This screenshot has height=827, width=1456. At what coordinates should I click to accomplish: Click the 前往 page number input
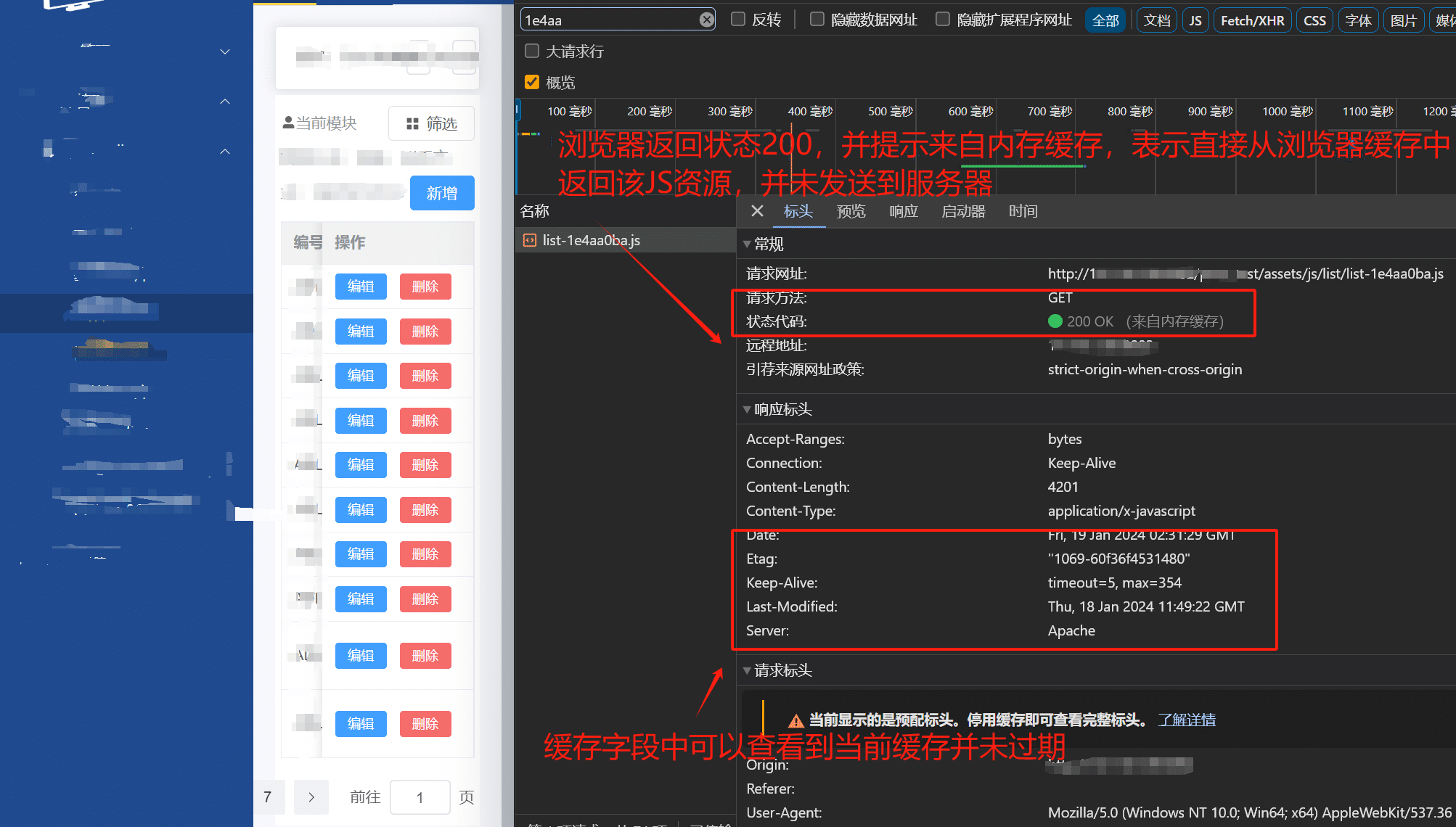[420, 797]
